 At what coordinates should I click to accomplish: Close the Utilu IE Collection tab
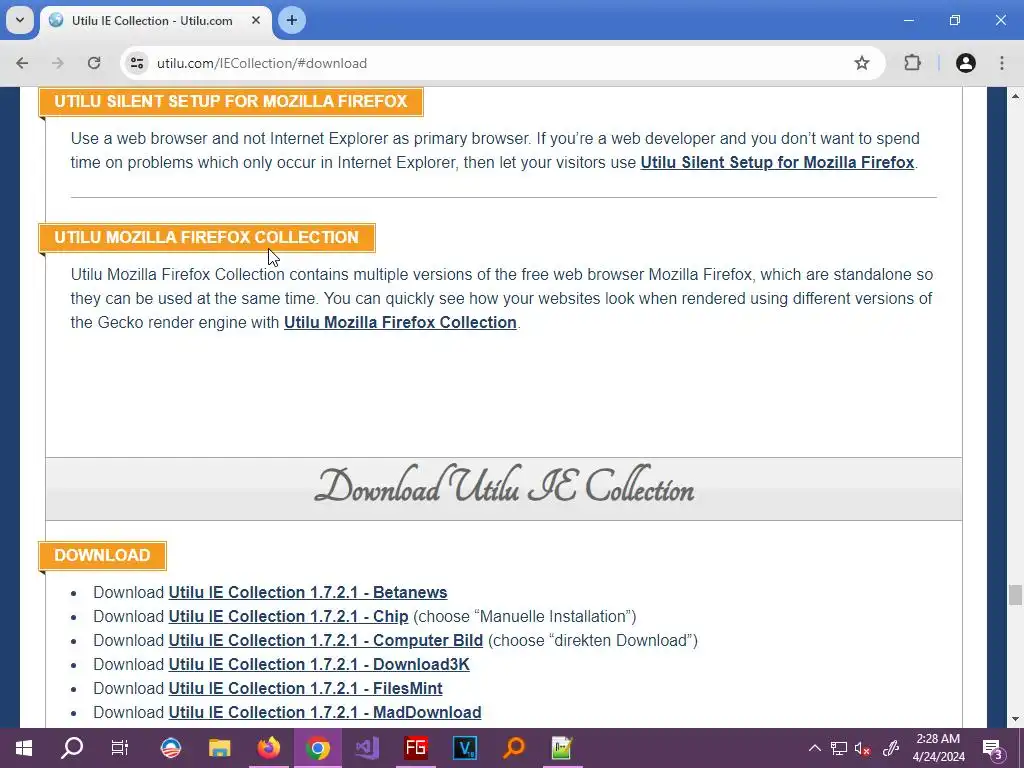click(x=256, y=20)
